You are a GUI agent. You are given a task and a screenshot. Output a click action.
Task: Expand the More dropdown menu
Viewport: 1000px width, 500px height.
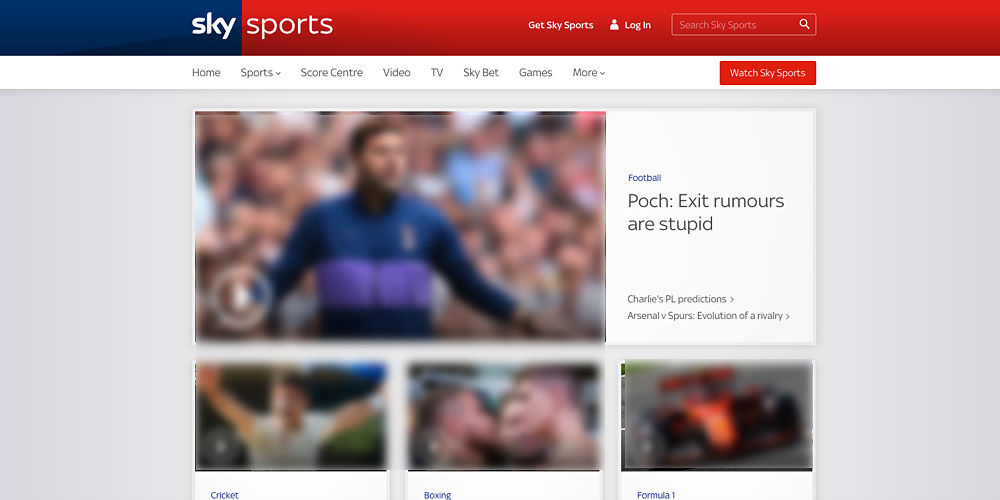point(589,73)
